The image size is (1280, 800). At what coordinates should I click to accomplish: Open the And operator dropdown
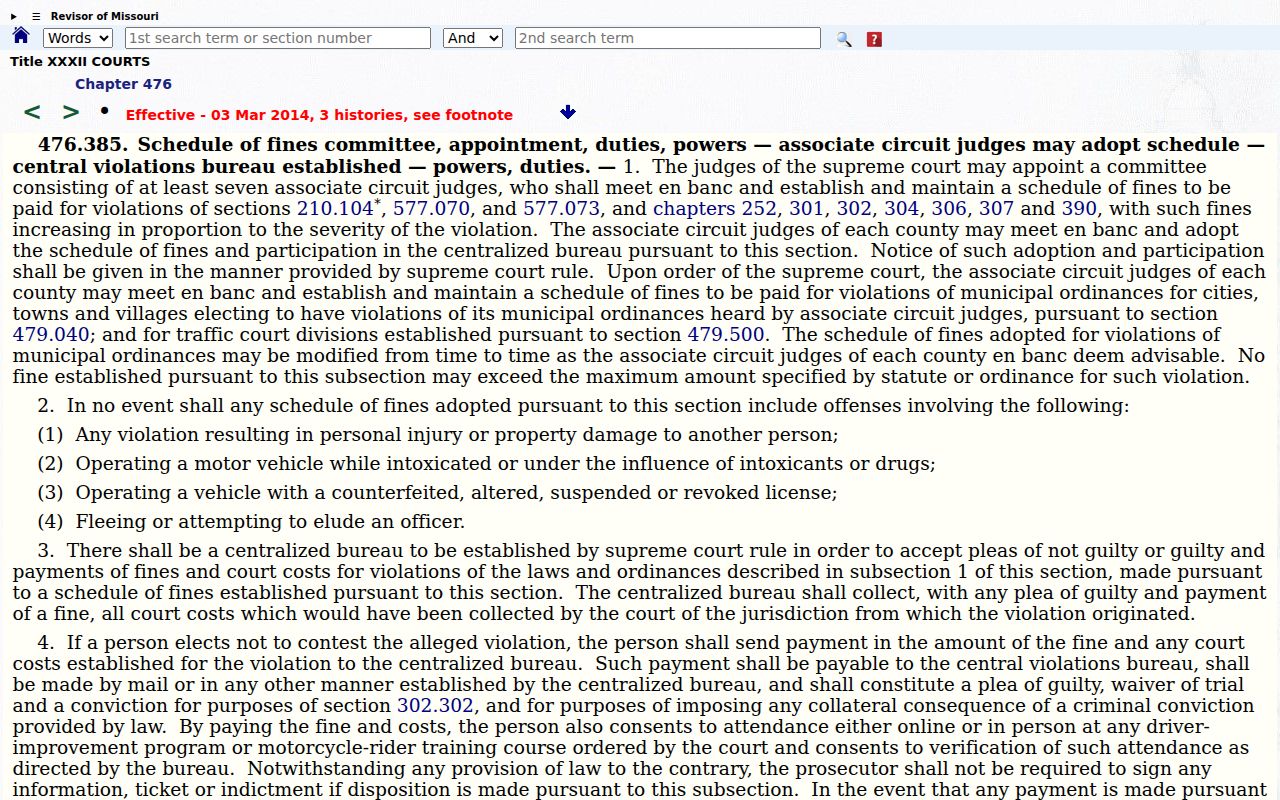coord(473,38)
